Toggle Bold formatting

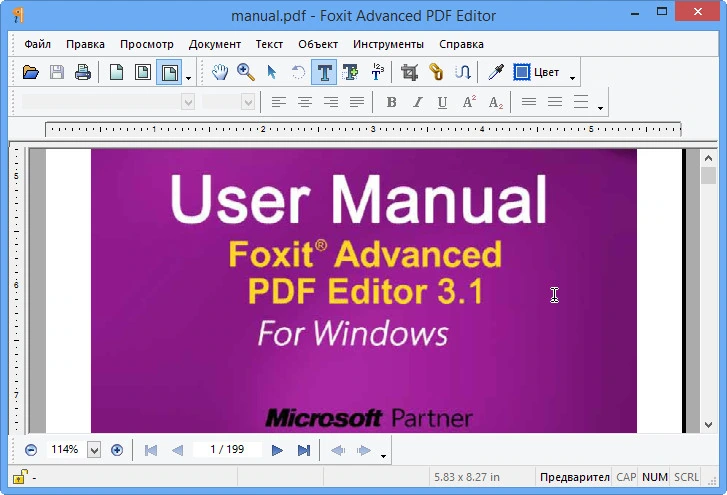click(391, 102)
